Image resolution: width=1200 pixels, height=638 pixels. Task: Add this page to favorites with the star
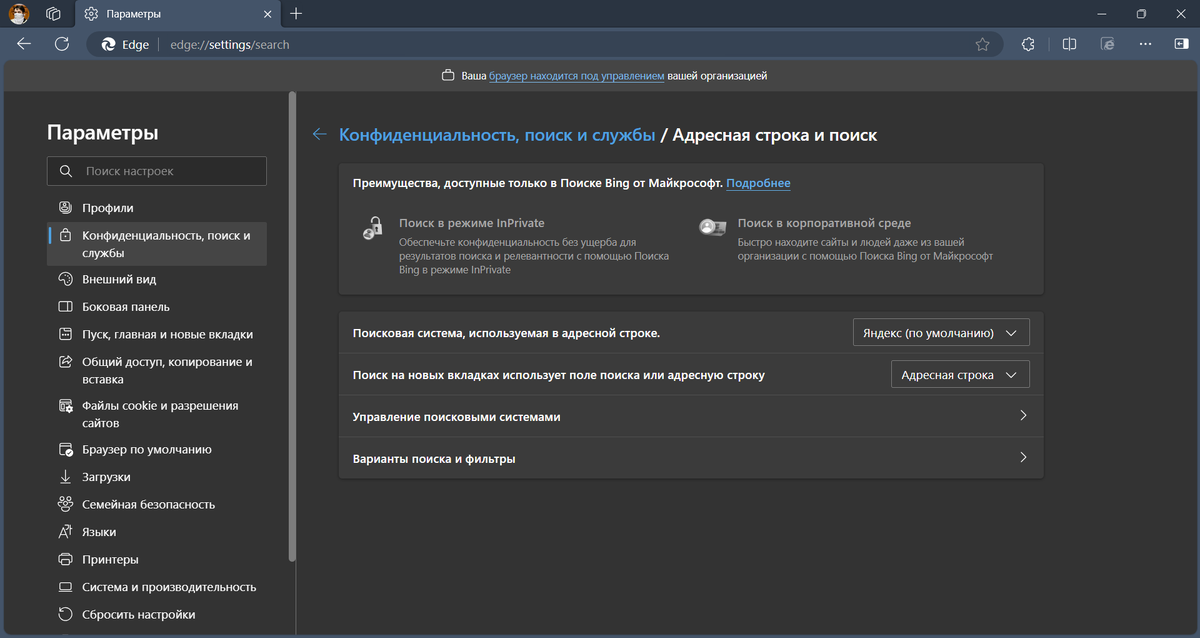click(x=982, y=44)
